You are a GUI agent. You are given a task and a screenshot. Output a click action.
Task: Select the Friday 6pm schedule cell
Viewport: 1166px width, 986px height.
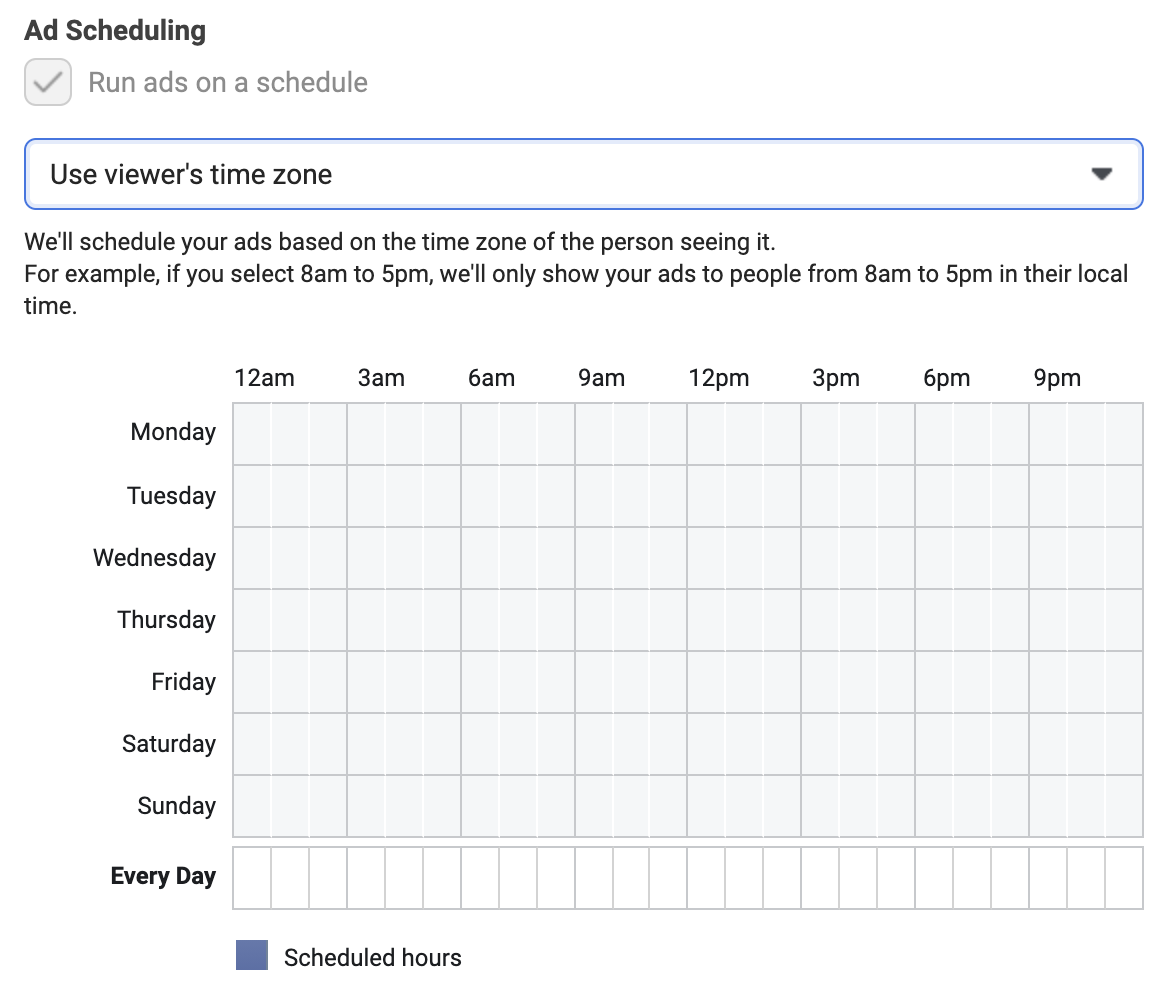click(935, 682)
